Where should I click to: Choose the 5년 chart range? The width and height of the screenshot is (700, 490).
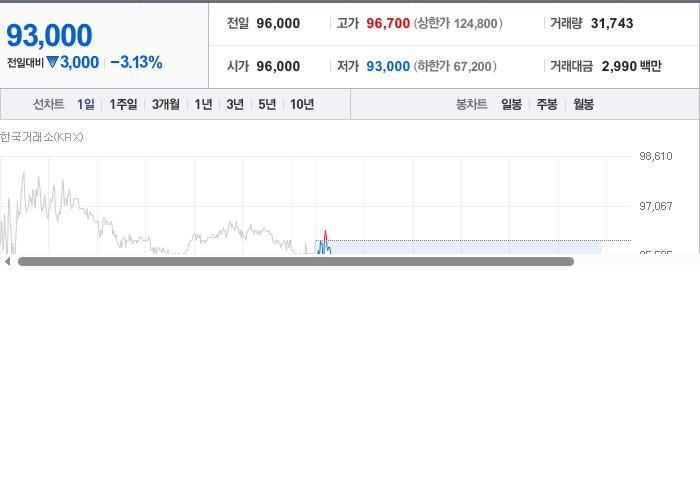[267, 104]
